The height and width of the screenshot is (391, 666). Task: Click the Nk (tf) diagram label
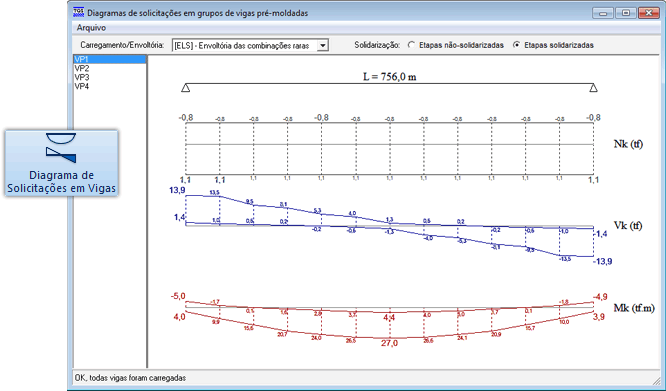(x=629, y=144)
